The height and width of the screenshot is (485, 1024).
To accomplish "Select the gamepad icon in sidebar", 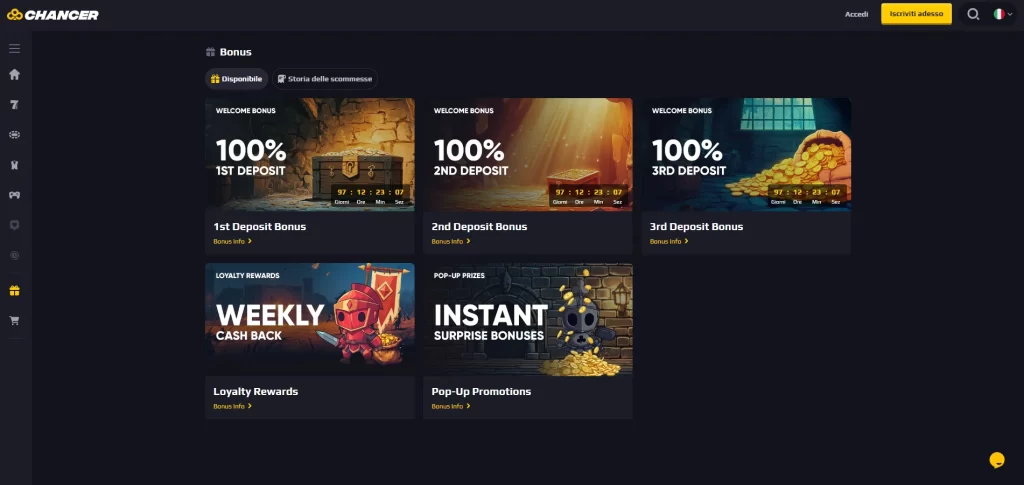I will [x=14, y=195].
